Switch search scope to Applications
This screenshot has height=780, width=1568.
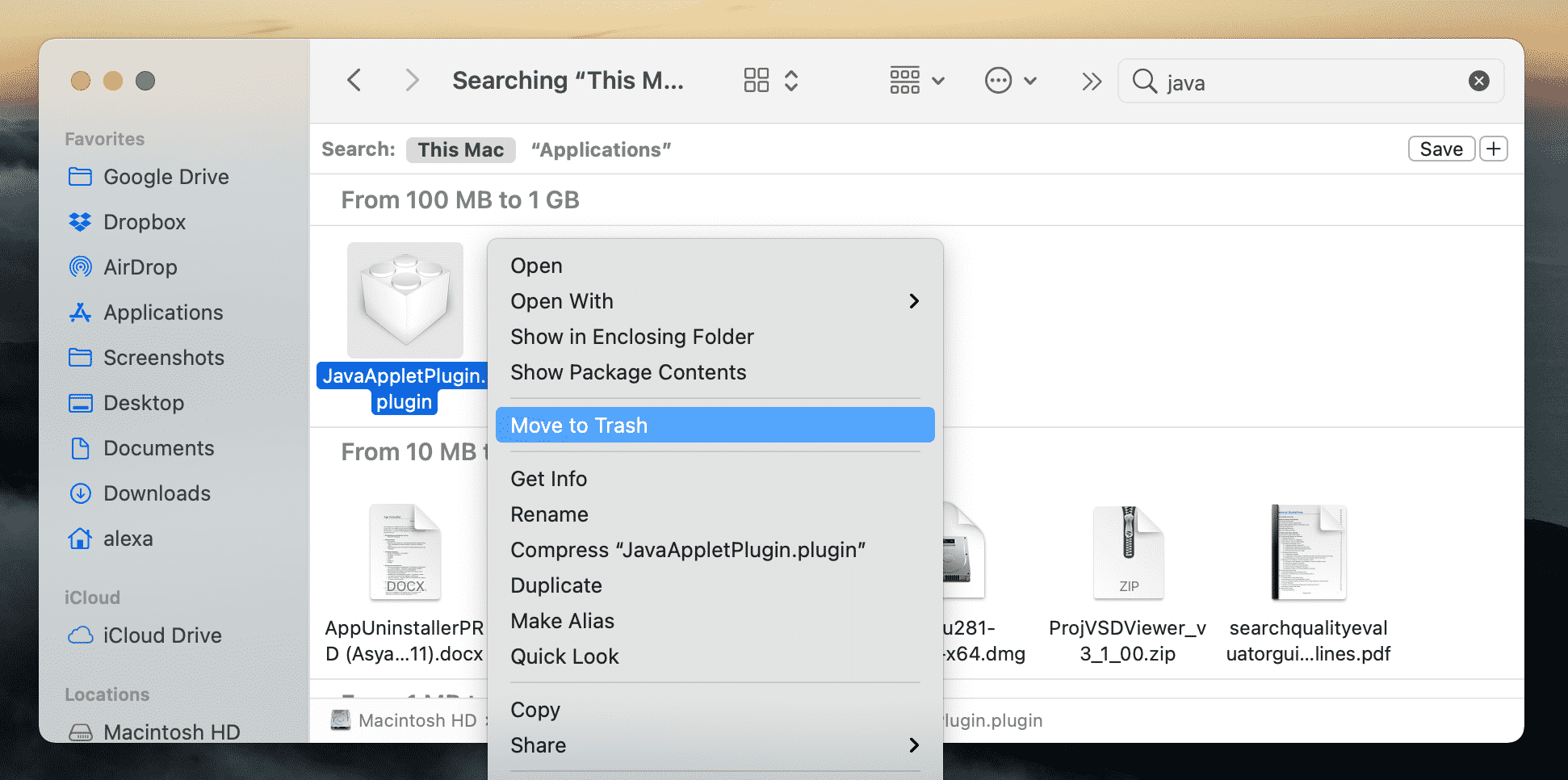point(601,149)
